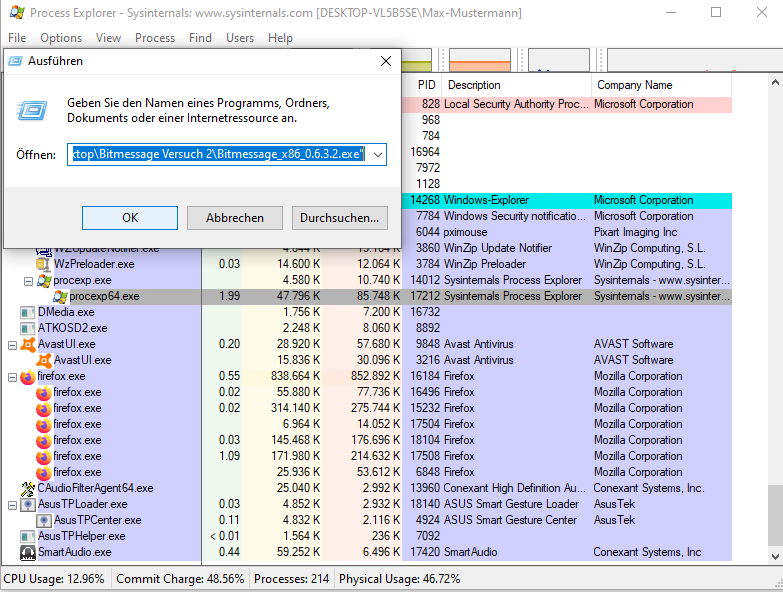Click the Commit Charge status bar entry
783x592 pixels.
(180, 579)
